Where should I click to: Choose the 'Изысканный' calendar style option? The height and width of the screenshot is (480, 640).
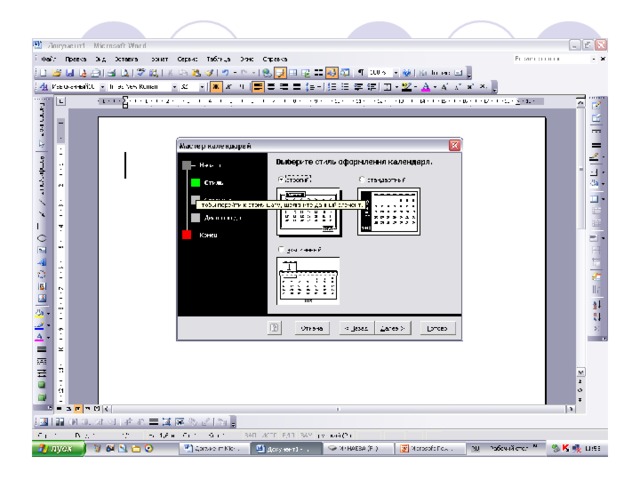(281, 249)
